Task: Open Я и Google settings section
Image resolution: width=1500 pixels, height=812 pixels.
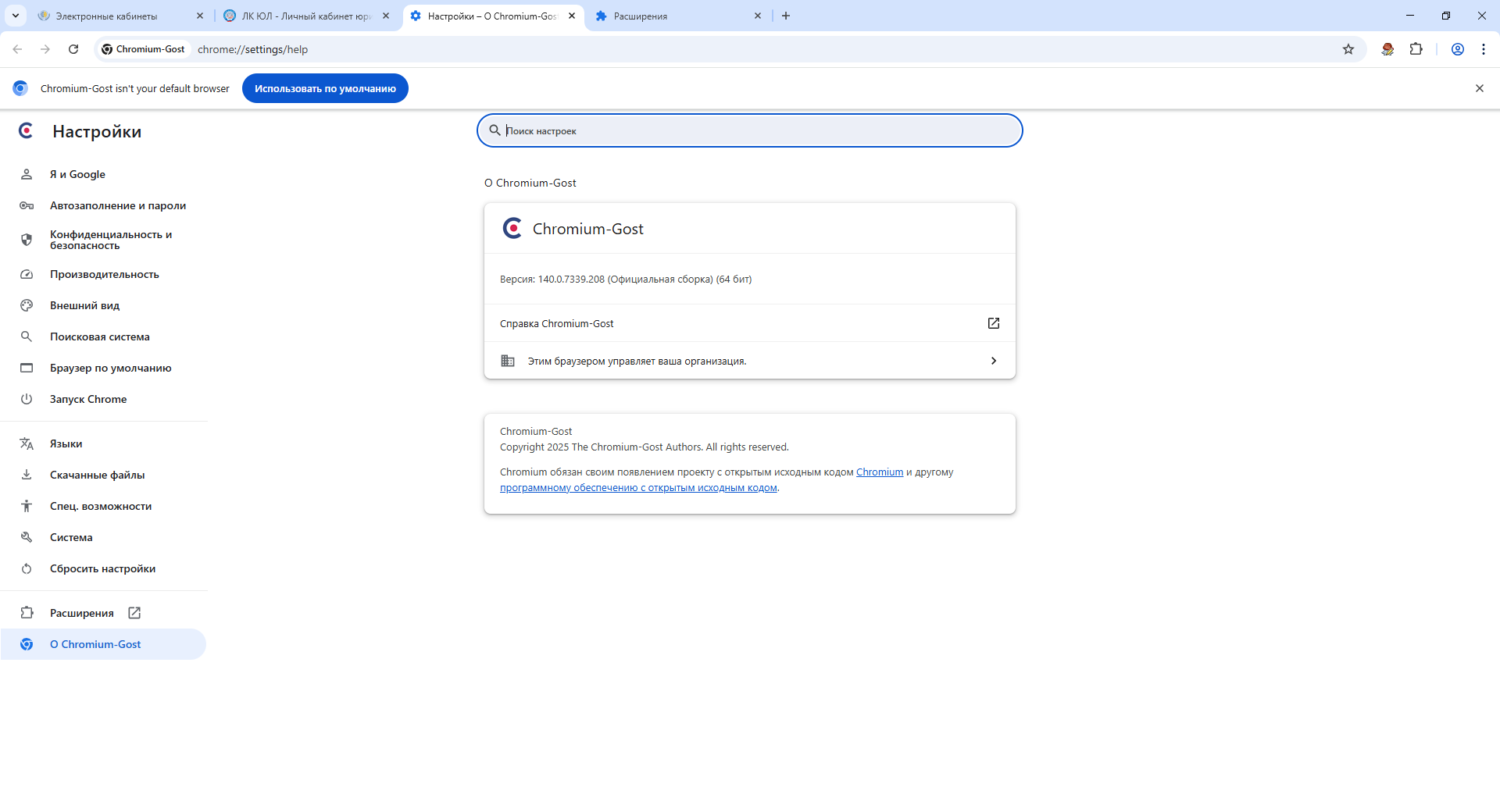Action: (x=104, y=174)
